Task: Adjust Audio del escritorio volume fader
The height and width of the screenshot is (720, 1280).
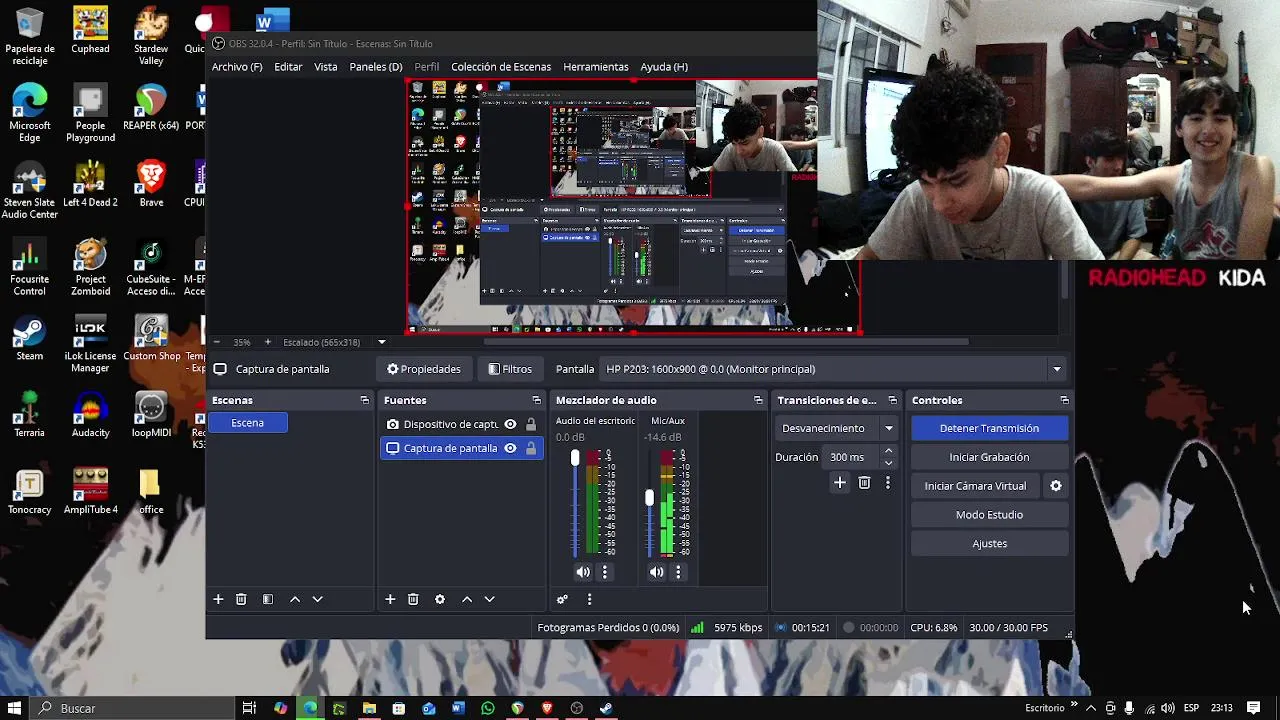Action: coord(575,458)
